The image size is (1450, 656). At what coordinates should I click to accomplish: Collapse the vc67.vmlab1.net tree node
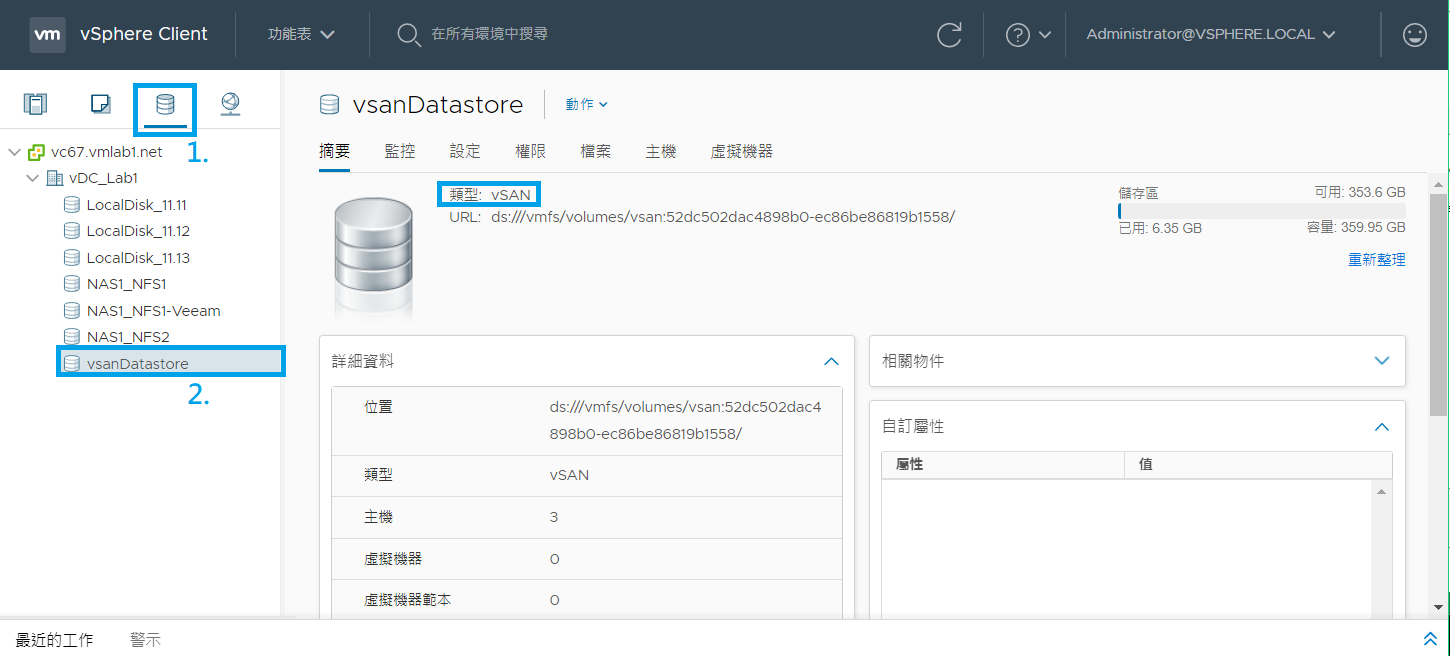tap(14, 151)
